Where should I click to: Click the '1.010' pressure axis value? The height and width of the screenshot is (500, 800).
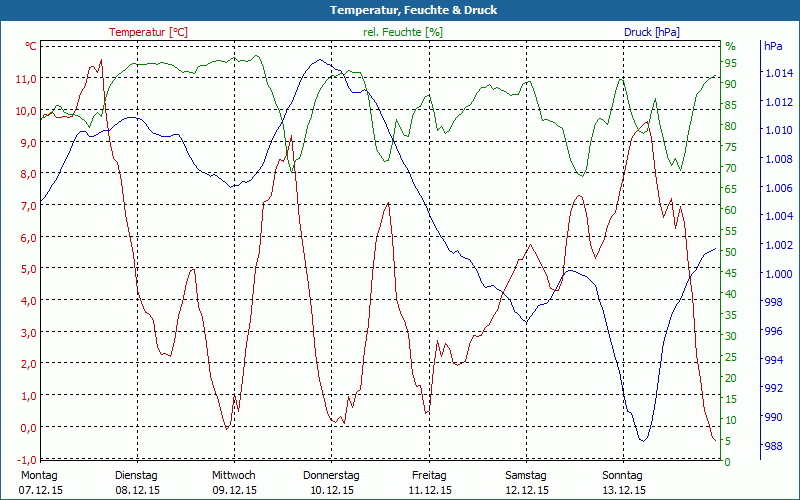click(779, 131)
